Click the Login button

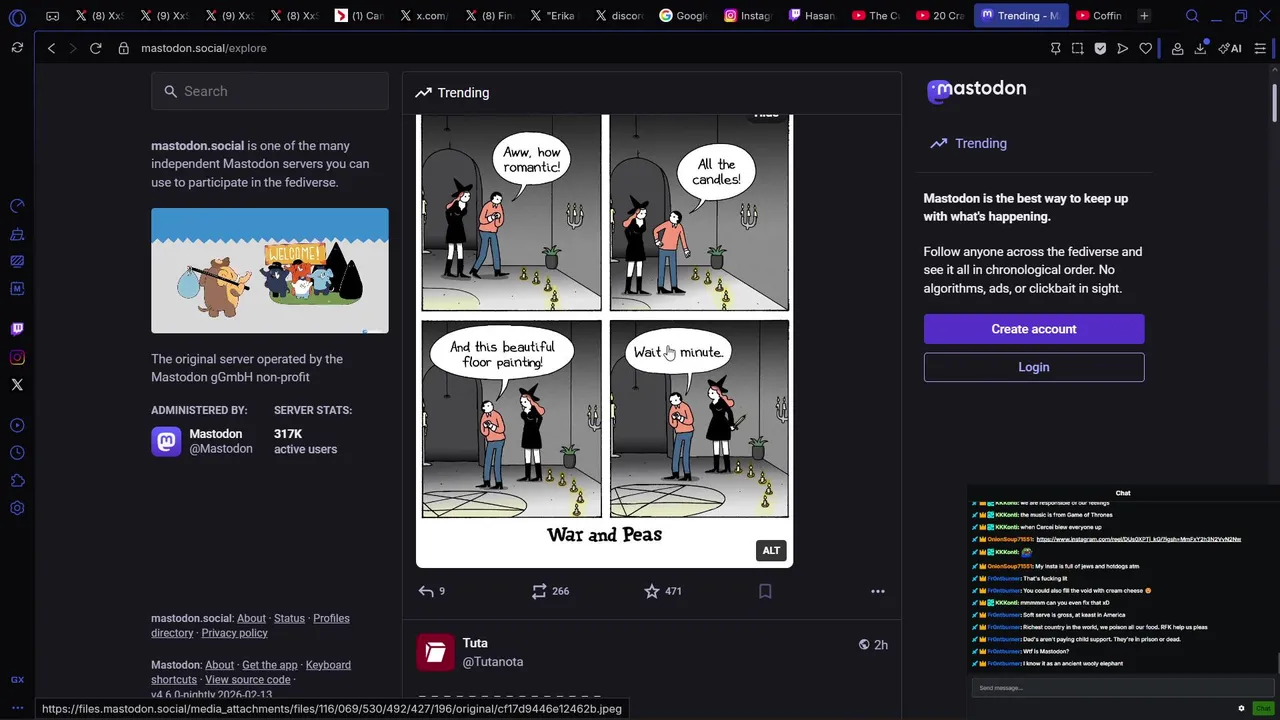pyautogui.click(x=1034, y=367)
